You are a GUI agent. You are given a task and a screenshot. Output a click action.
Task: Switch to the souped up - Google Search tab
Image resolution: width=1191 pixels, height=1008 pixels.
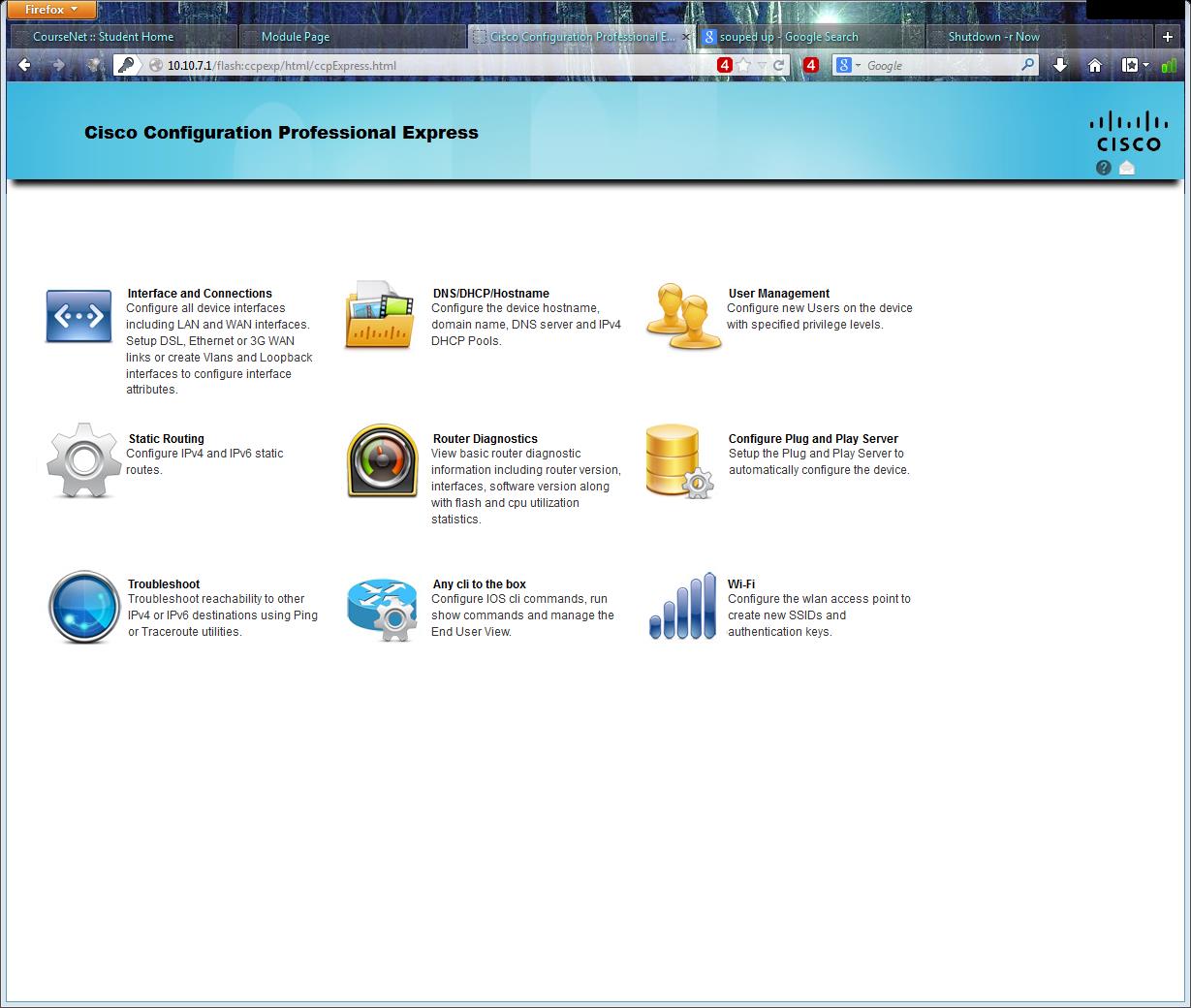tap(810, 37)
